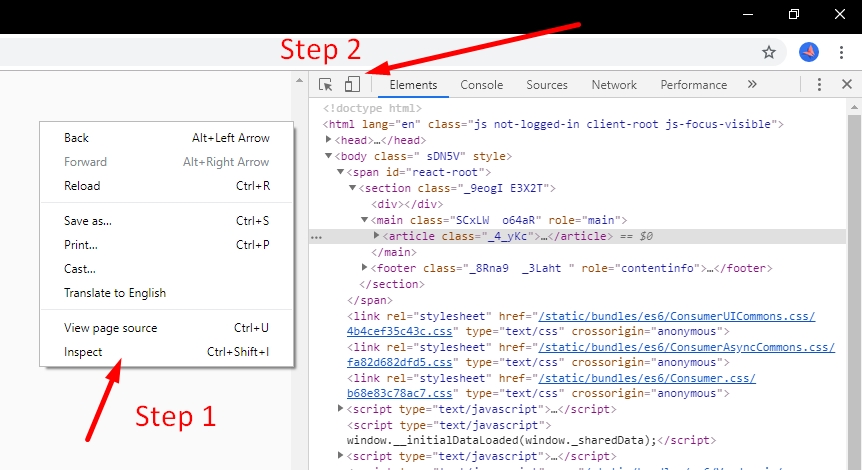Toggle the device toolbar icon
The image size is (862, 470).
point(352,85)
